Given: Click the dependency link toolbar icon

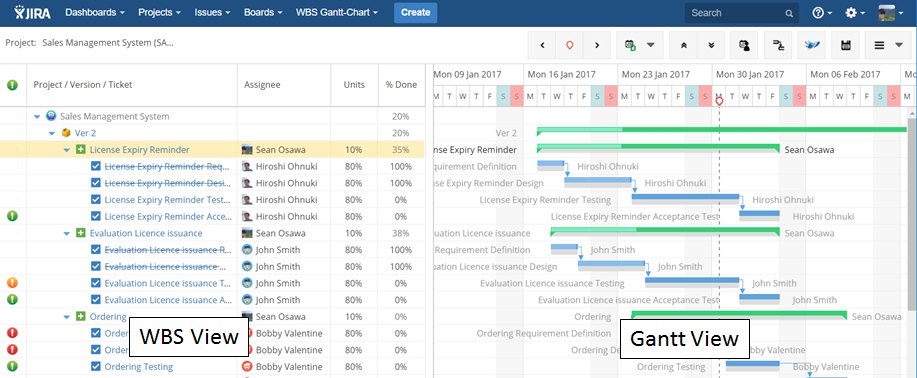Looking at the screenshot, I should 778,45.
